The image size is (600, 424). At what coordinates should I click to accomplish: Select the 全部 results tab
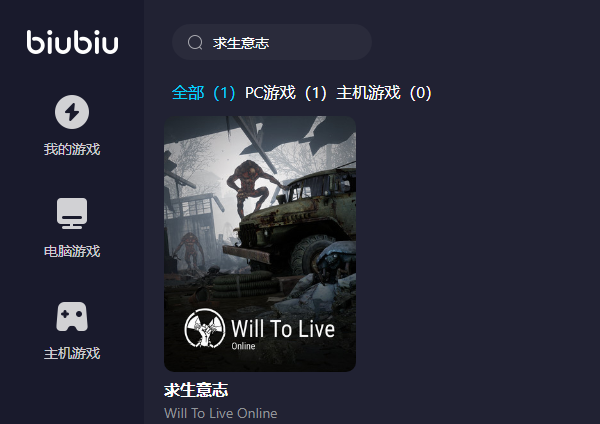[204, 93]
